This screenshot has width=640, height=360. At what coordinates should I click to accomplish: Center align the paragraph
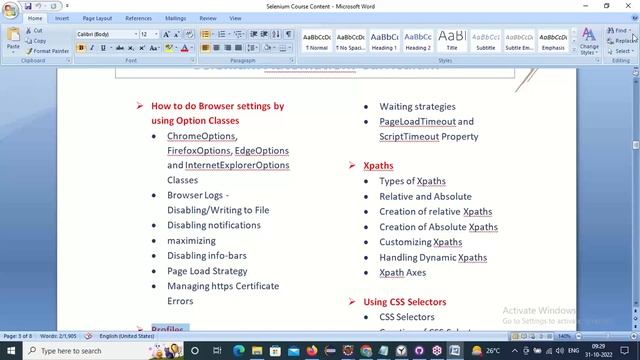click(x=217, y=48)
